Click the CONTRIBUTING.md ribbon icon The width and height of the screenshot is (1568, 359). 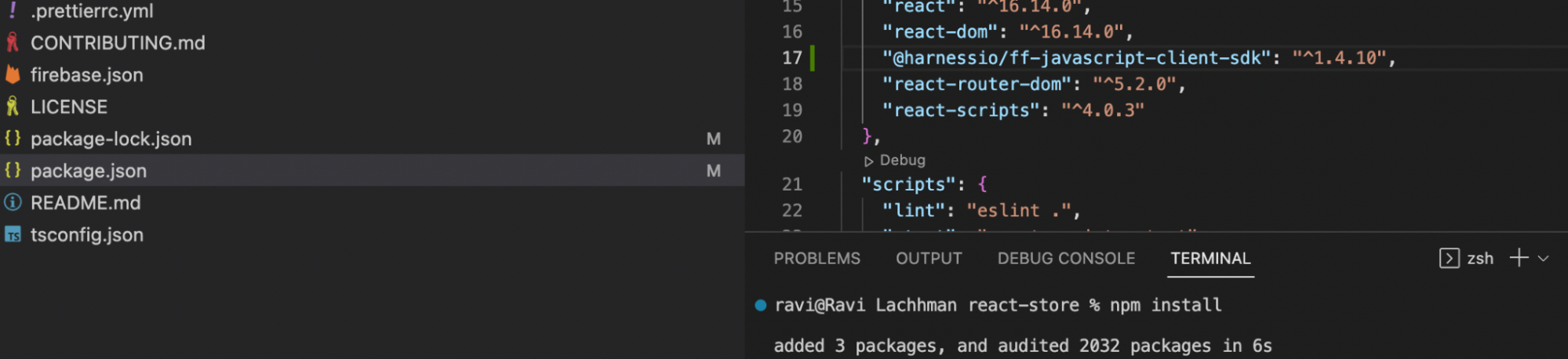[13, 42]
